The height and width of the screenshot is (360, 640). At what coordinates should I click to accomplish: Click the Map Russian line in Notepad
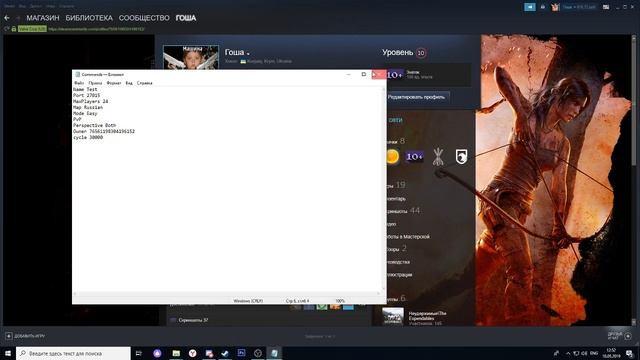(88, 107)
